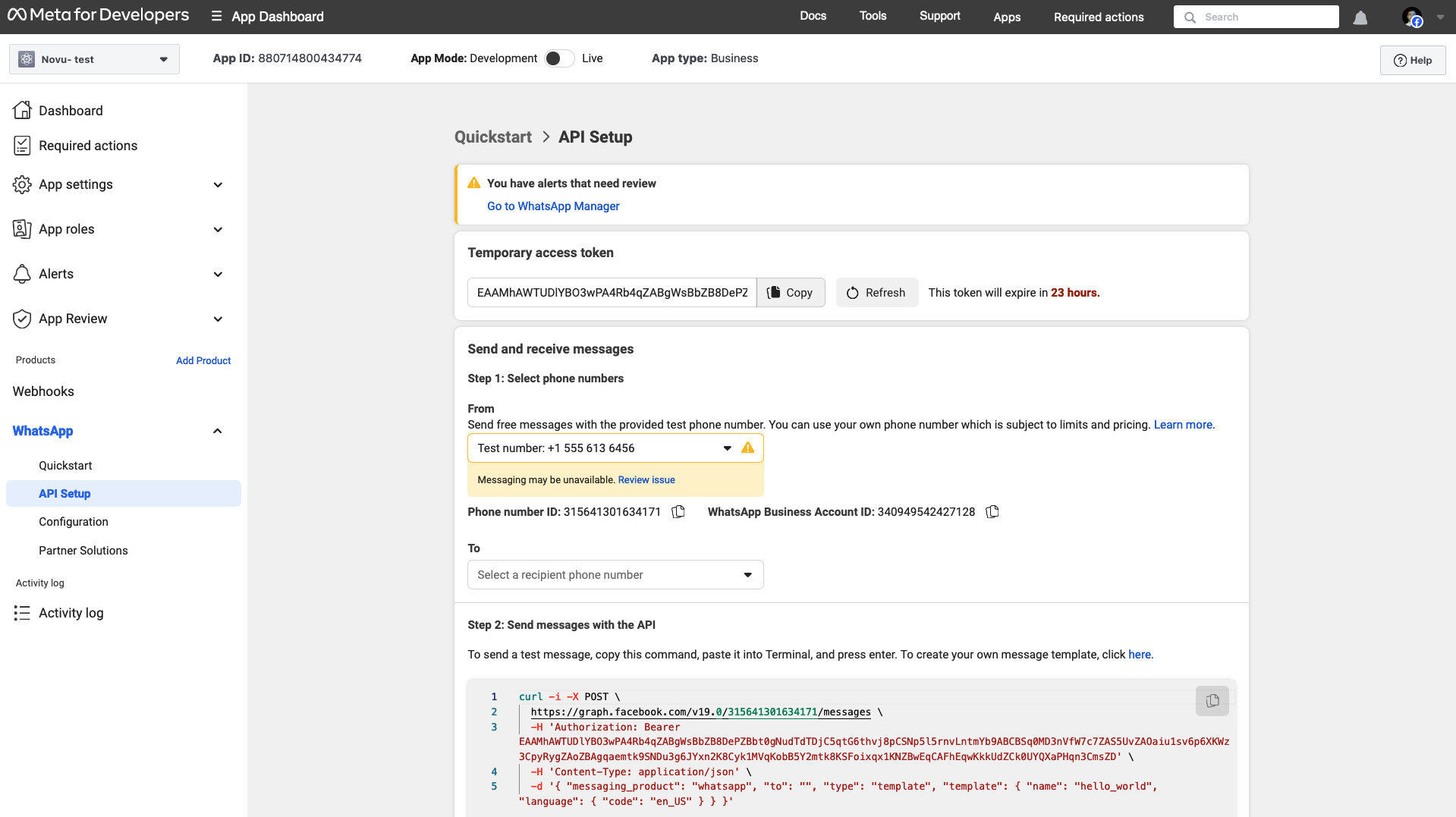Click the access token text field

612,293
